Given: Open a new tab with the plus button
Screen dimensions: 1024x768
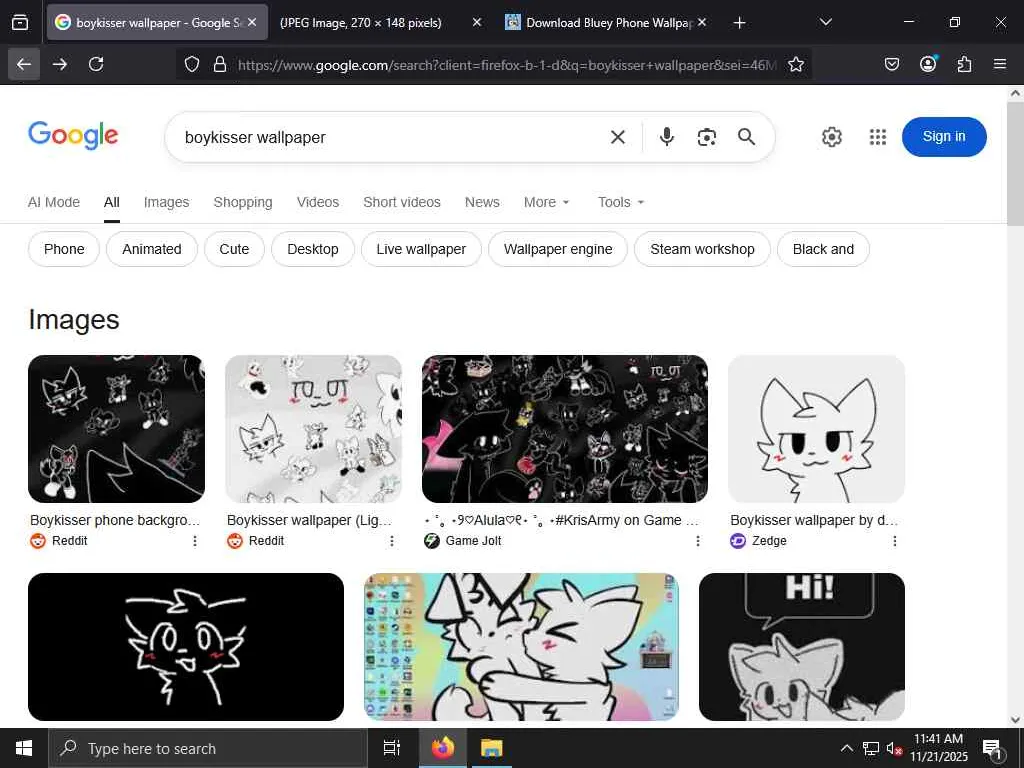Looking at the screenshot, I should pos(739,23).
